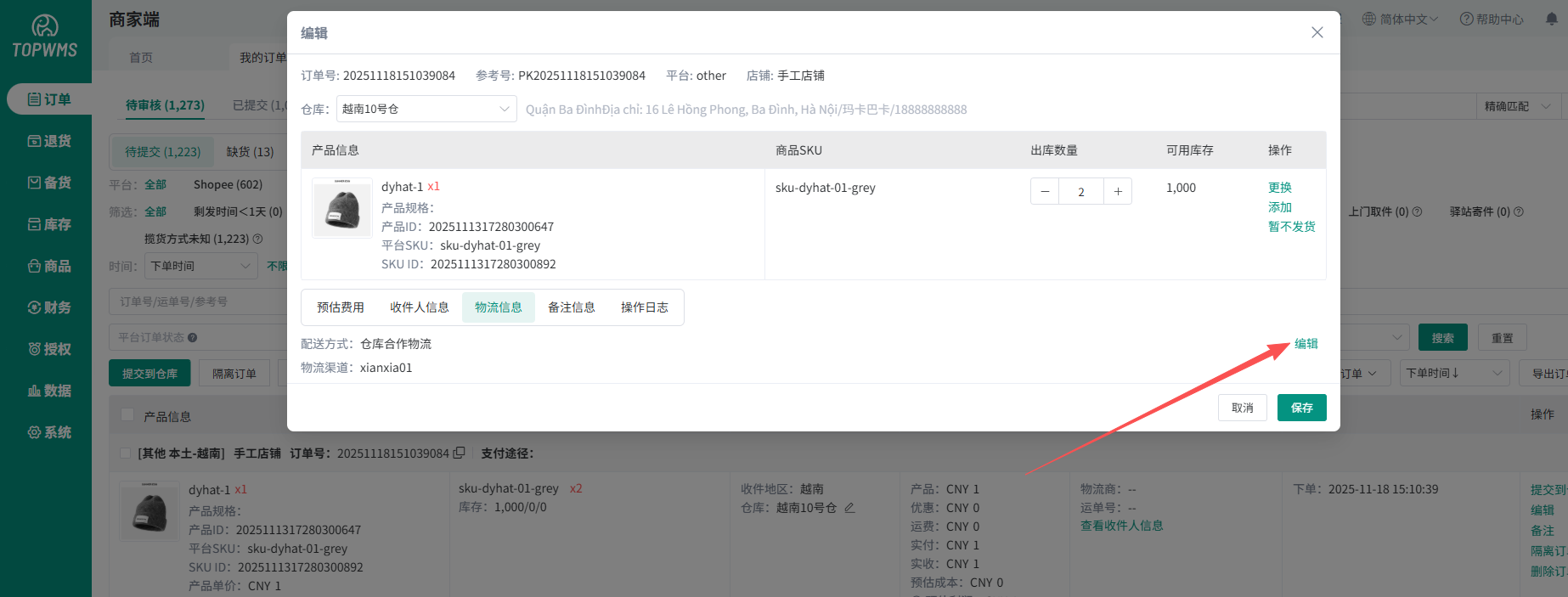Open the 授权 authorization section in sidebar
This screenshot has width=1568, height=597.
(x=49, y=349)
